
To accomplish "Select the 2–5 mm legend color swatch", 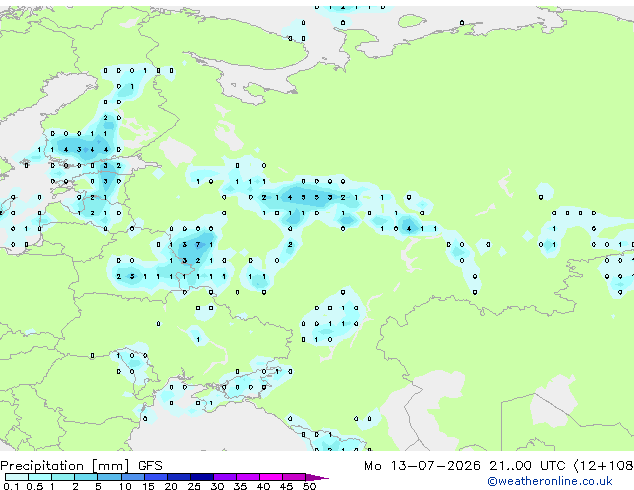I will click(86, 477).
